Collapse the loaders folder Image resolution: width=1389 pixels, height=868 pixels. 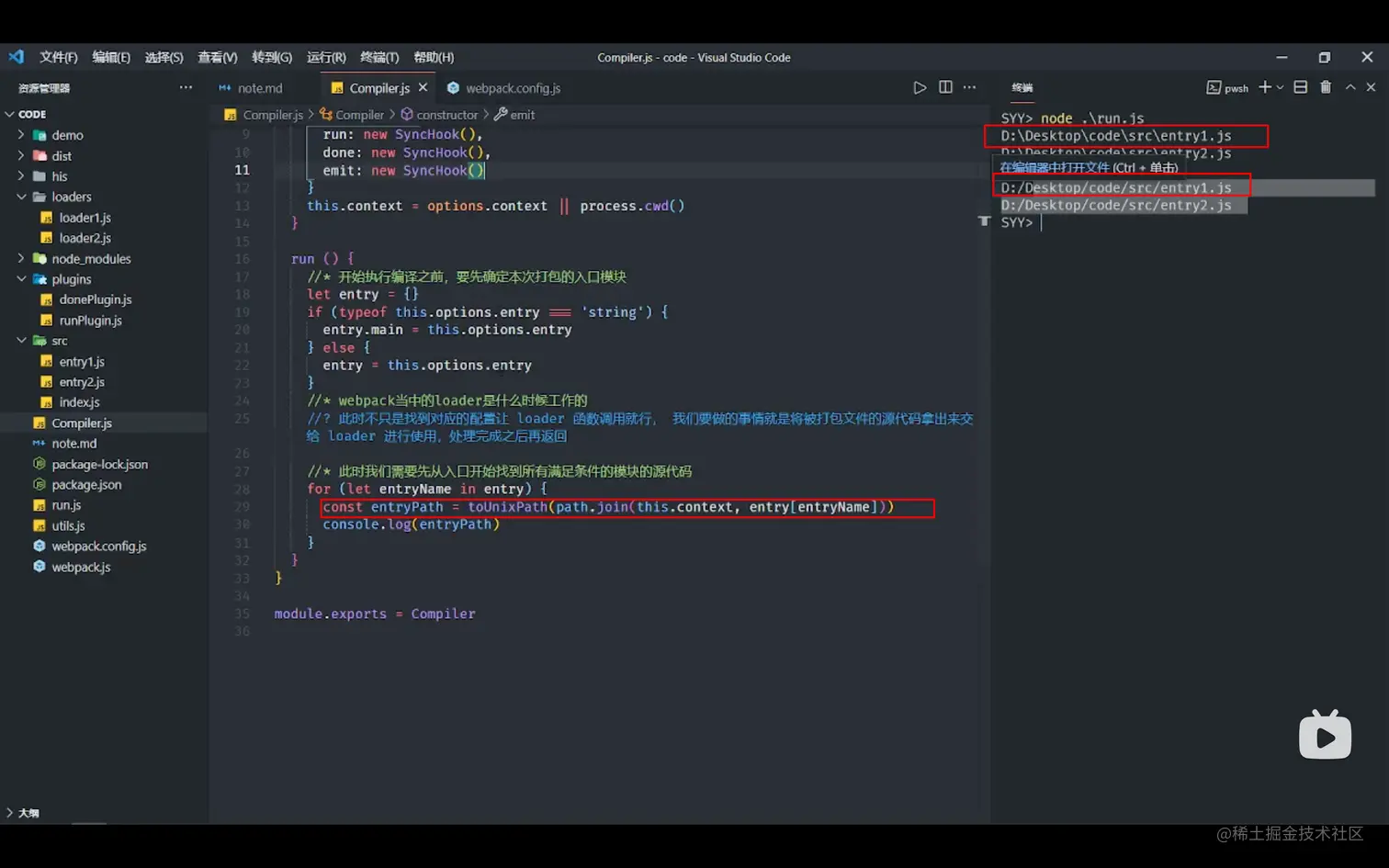tap(71, 197)
